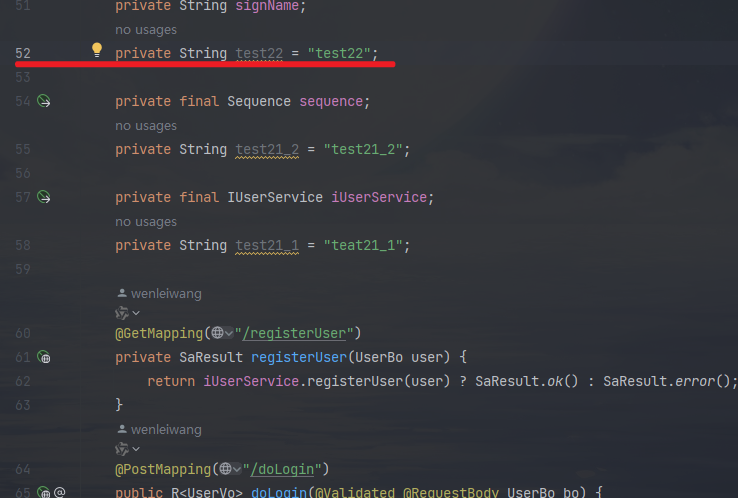Click the globe icon in the PostMapping annotation
738x498 pixels.
[227, 469]
